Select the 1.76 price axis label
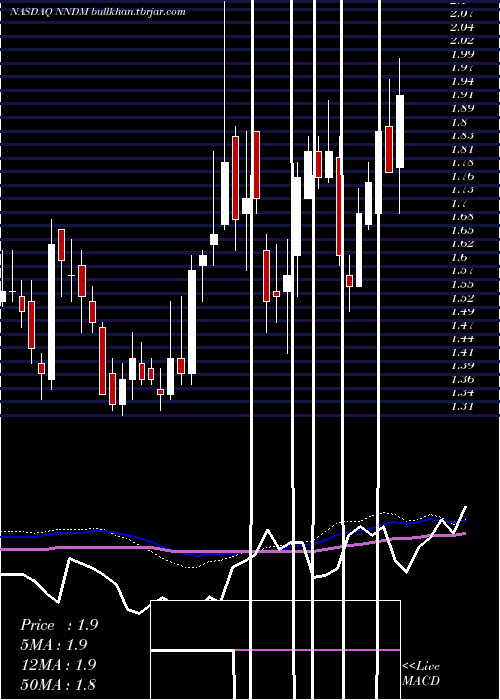Image resolution: width=500 pixels, height=700 pixels. [x=462, y=176]
